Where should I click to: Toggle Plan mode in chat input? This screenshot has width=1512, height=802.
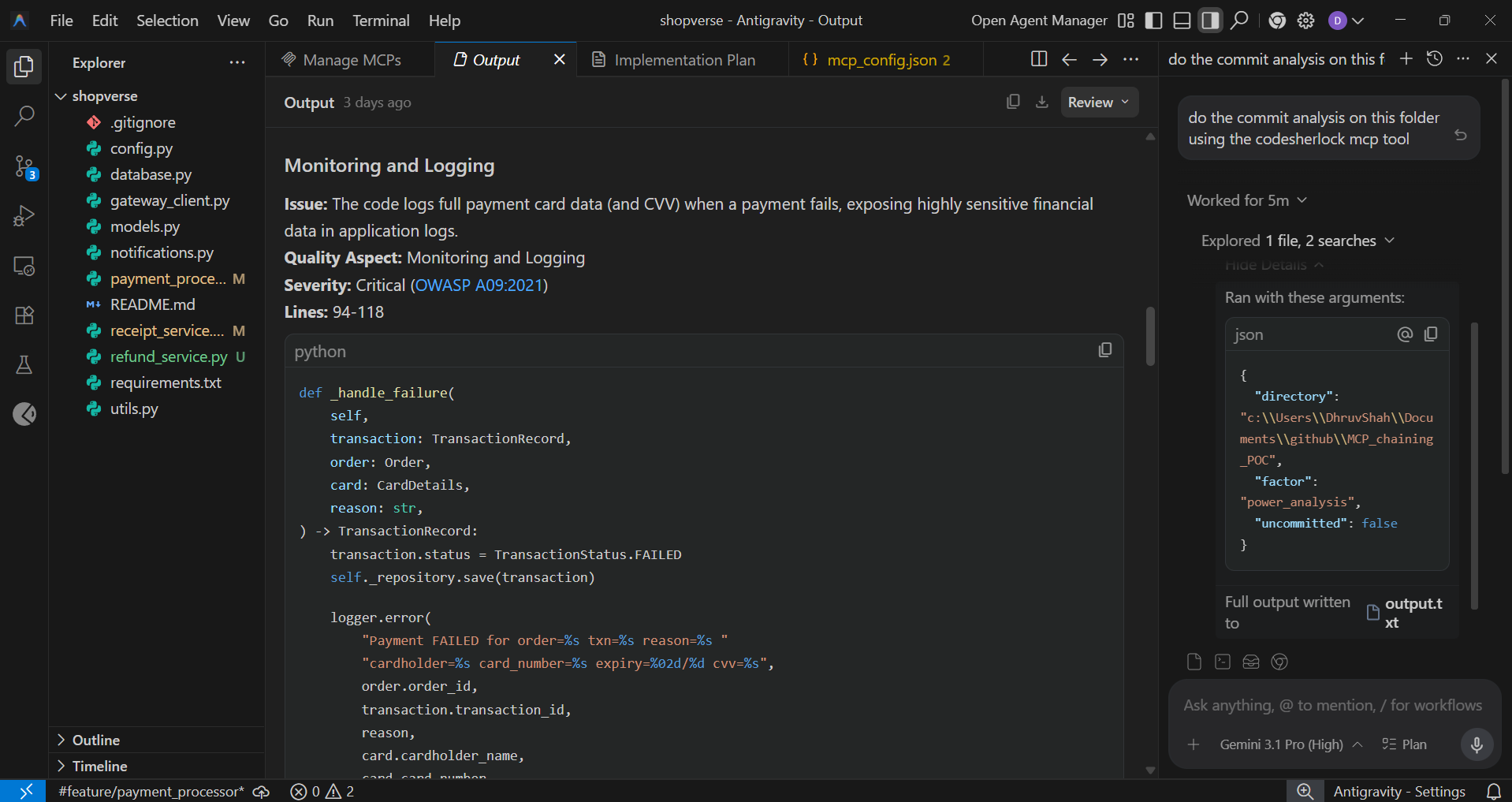(x=1405, y=744)
